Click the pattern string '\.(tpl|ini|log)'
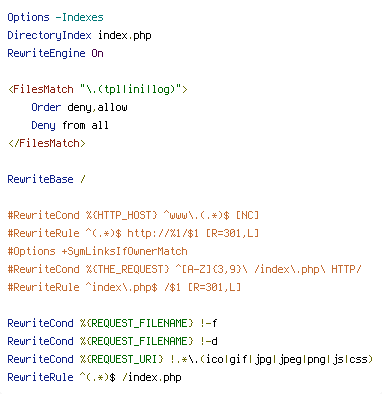382x394 pixels. coord(130,89)
